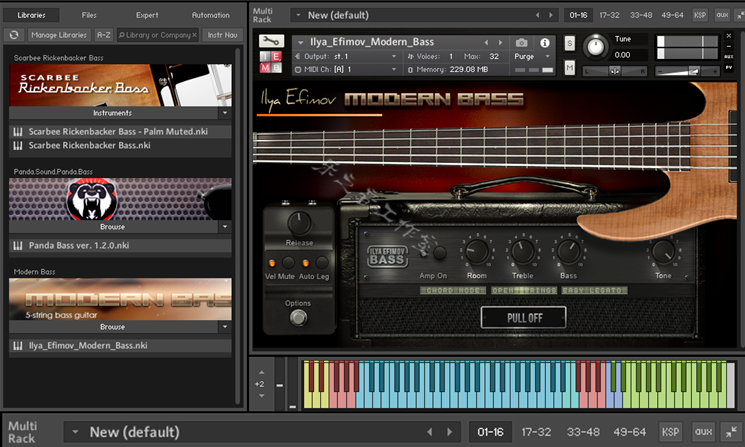Click the Options footswitch on the pedal

tap(298, 317)
